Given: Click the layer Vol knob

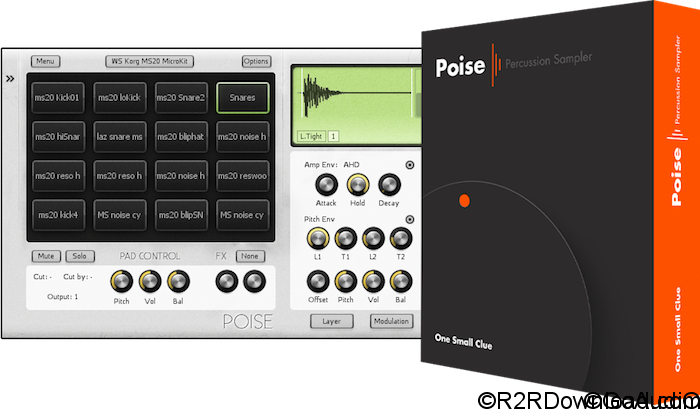Looking at the screenshot, I should (373, 281).
